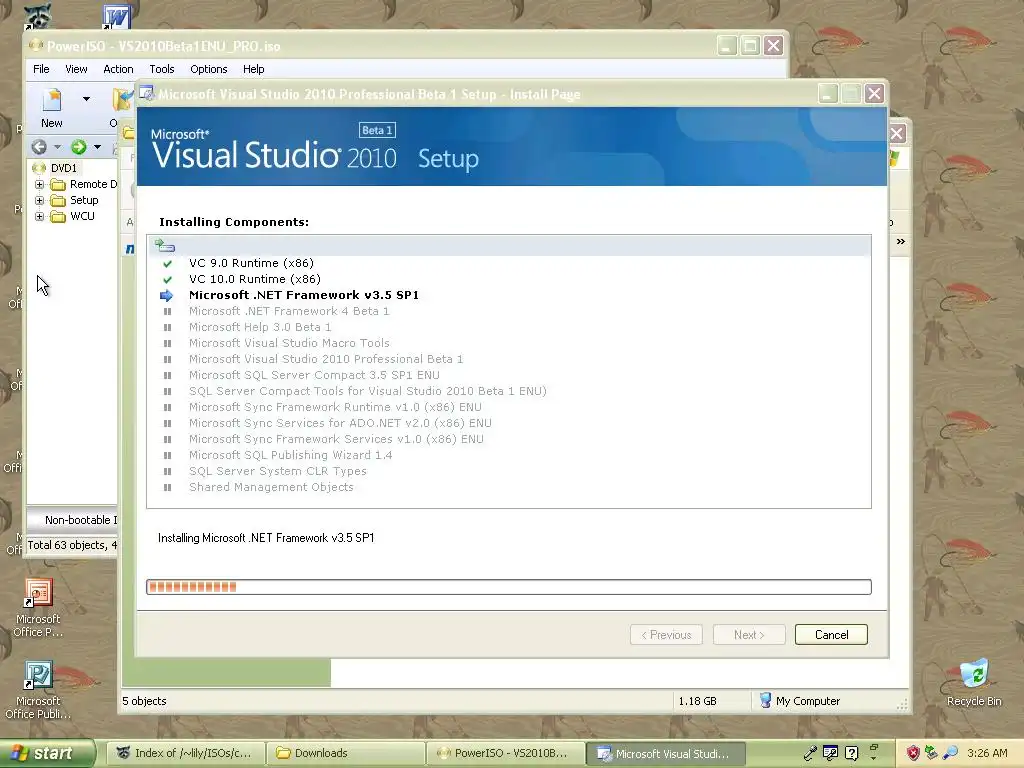This screenshot has height=768, width=1024.
Task: Open Recycle Bin desktop icon
Action: pos(974,683)
